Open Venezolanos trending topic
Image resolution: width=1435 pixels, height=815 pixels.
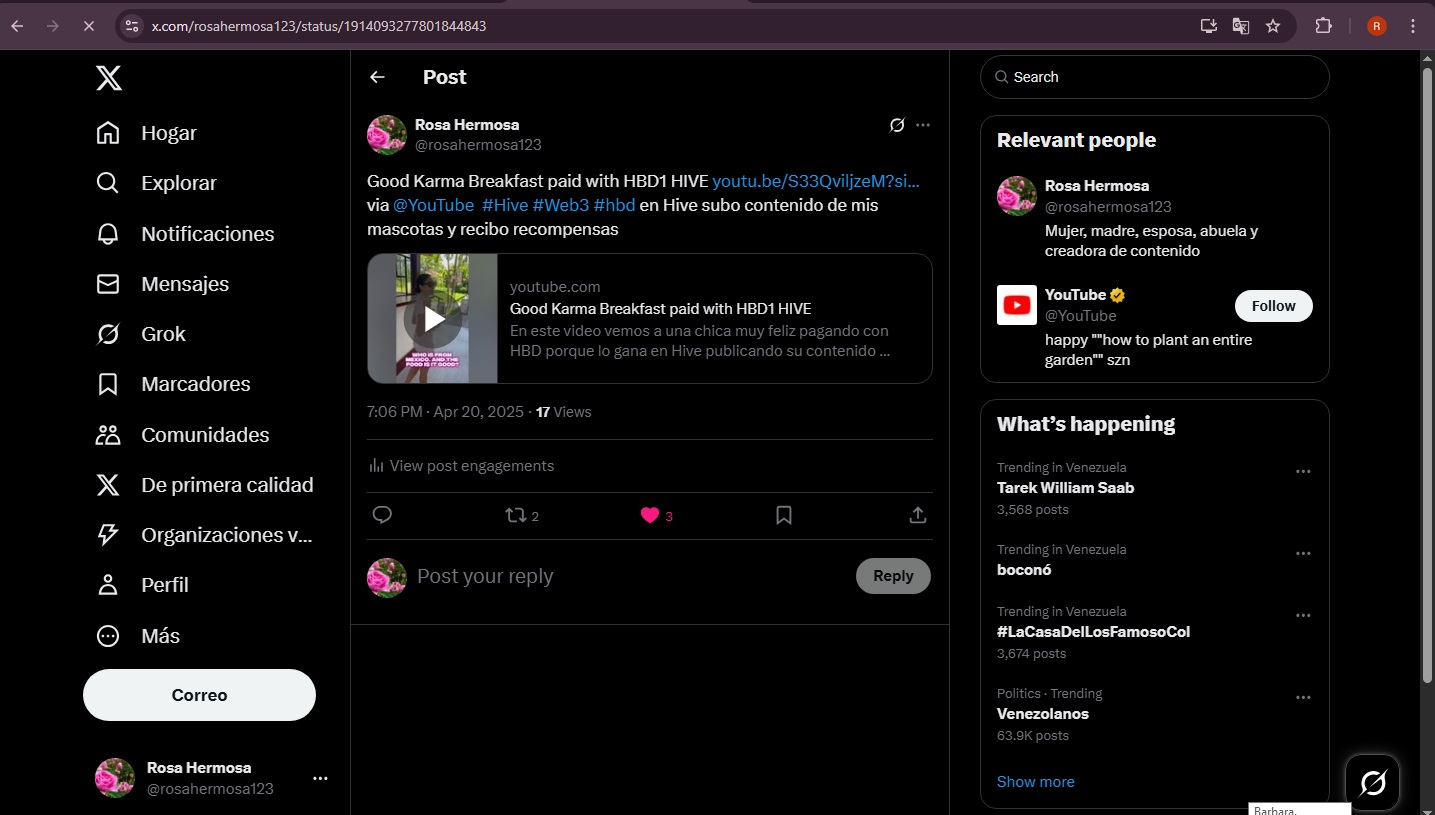coord(1043,714)
